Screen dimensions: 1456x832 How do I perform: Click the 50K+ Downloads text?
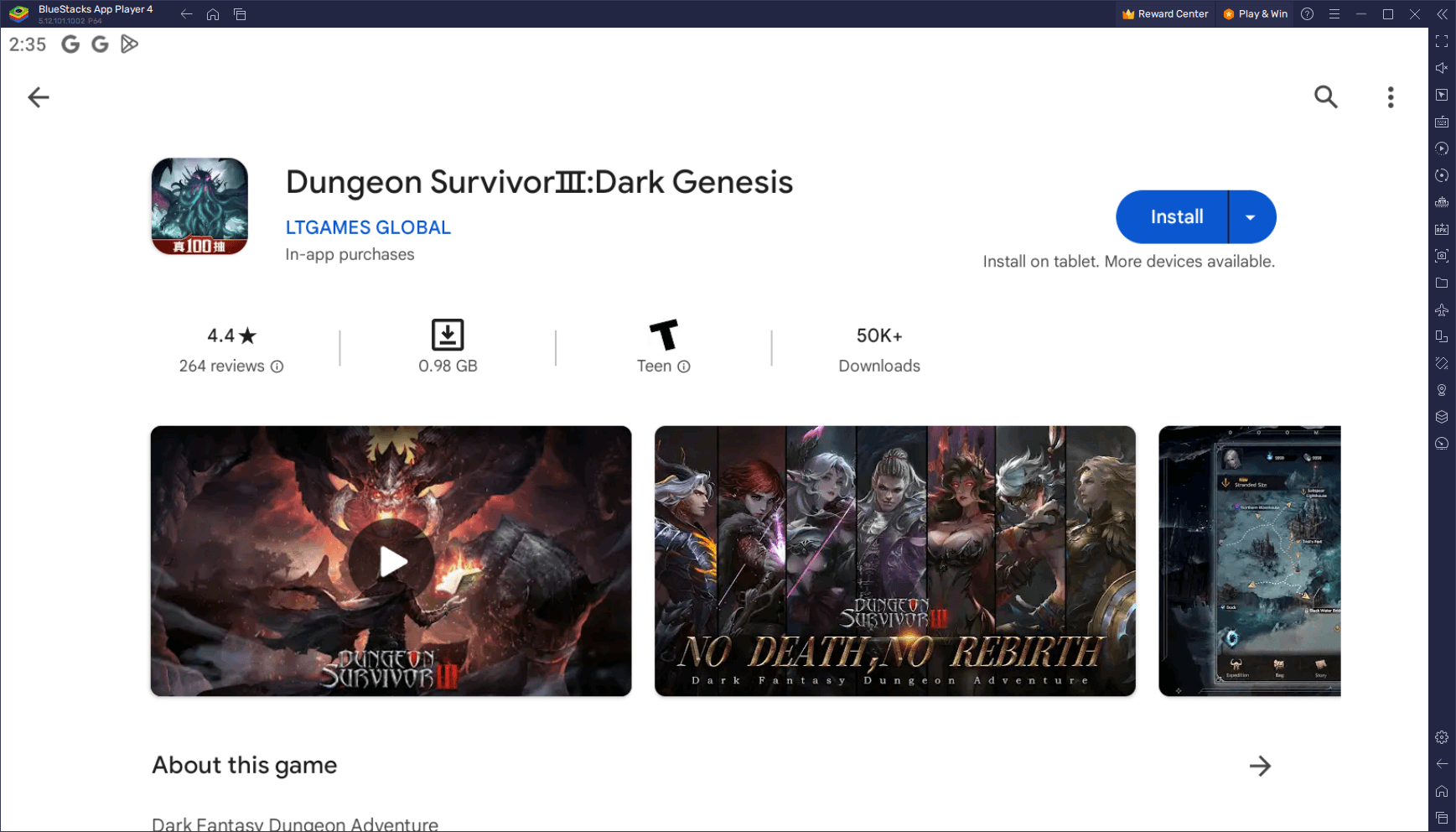[x=879, y=350]
